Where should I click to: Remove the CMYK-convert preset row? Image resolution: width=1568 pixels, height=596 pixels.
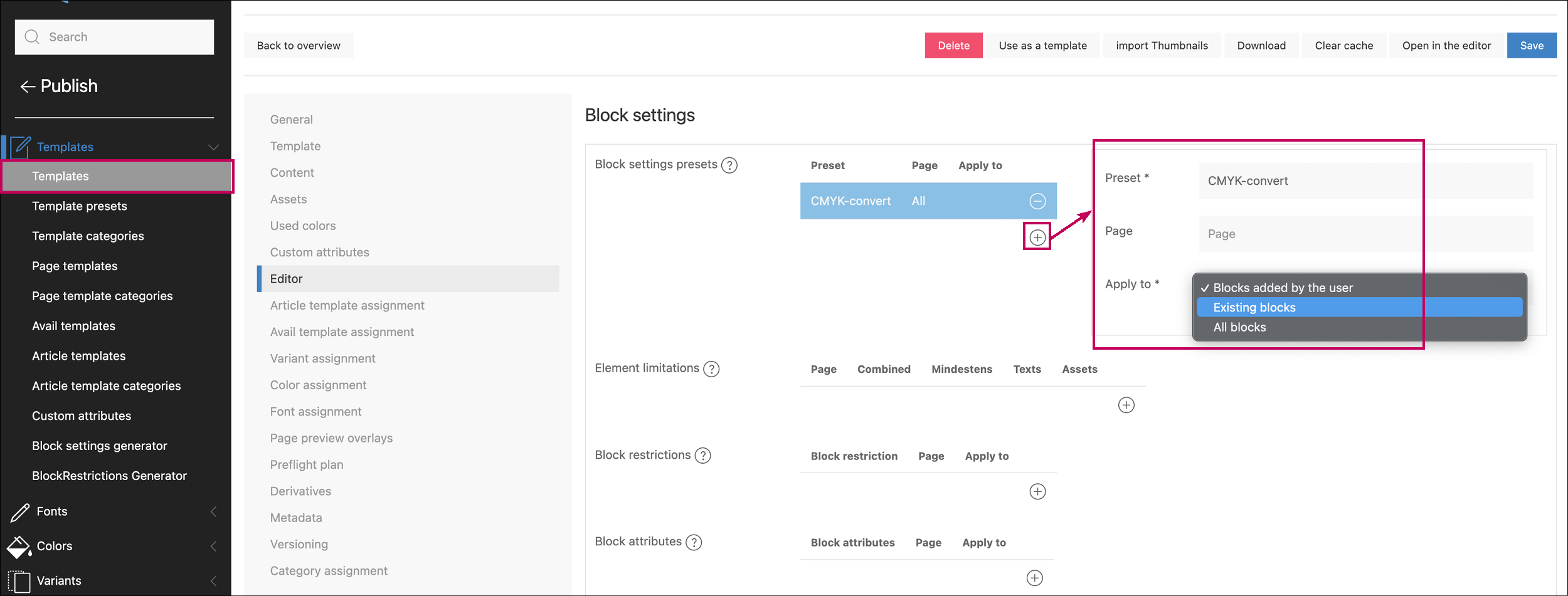click(1037, 201)
